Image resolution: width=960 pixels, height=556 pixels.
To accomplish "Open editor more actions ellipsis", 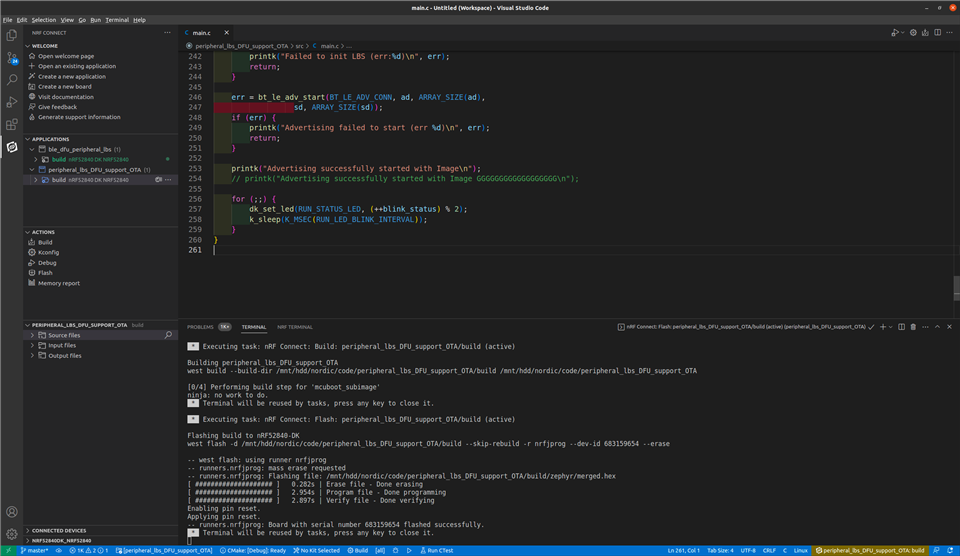I will (950, 33).
